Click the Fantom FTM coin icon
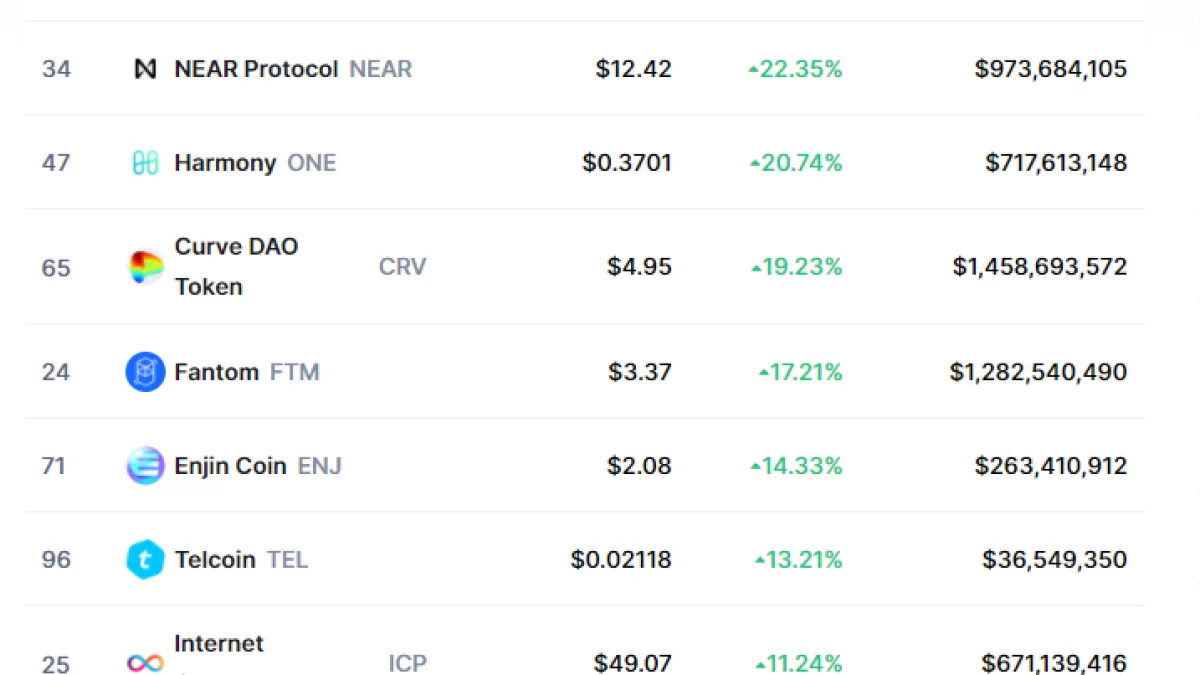1200x675 pixels. [145, 372]
